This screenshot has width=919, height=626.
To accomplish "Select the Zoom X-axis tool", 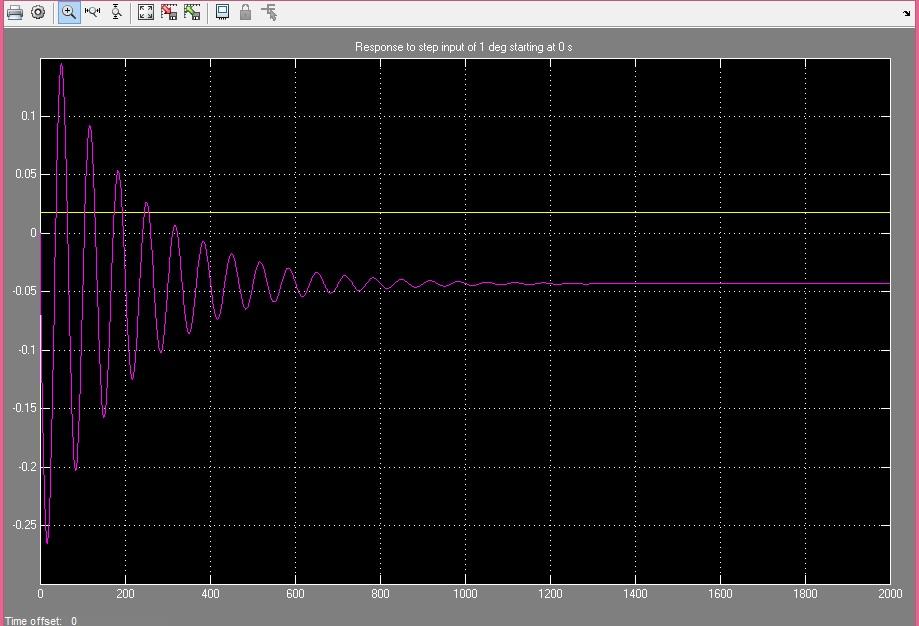I will pyautogui.click(x=93, y=13).
